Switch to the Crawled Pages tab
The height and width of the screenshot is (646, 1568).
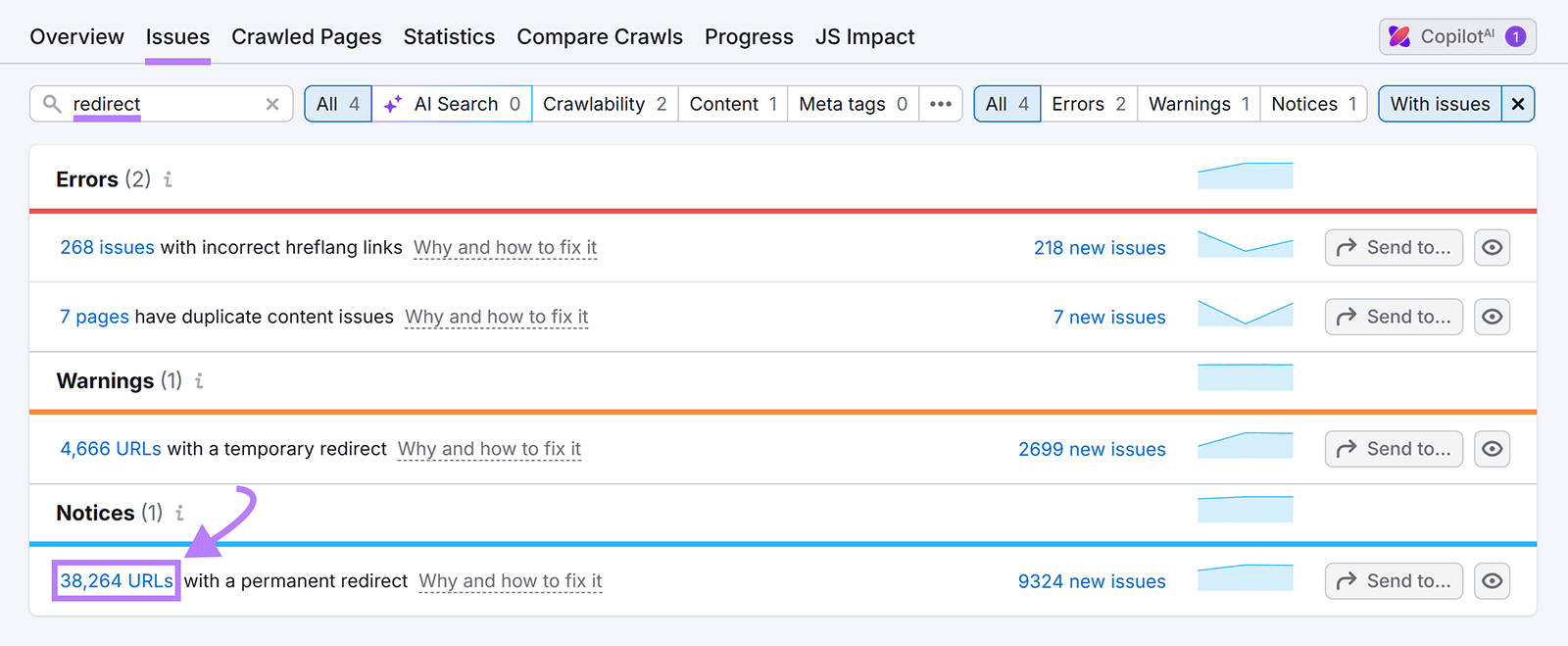pyautogui.click(x=307, y=36)
